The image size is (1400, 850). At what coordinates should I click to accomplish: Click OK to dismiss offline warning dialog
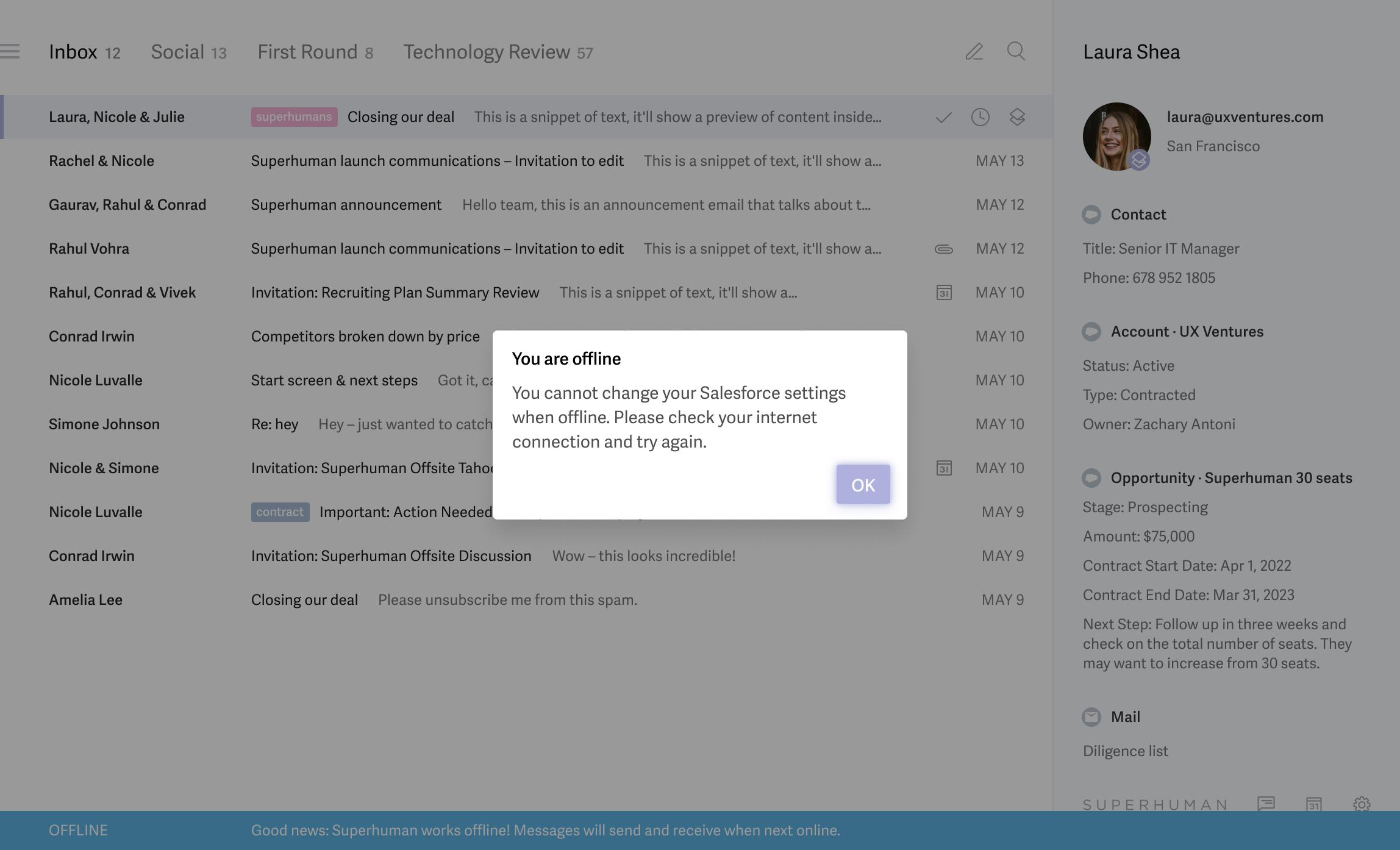pos(863,484)
